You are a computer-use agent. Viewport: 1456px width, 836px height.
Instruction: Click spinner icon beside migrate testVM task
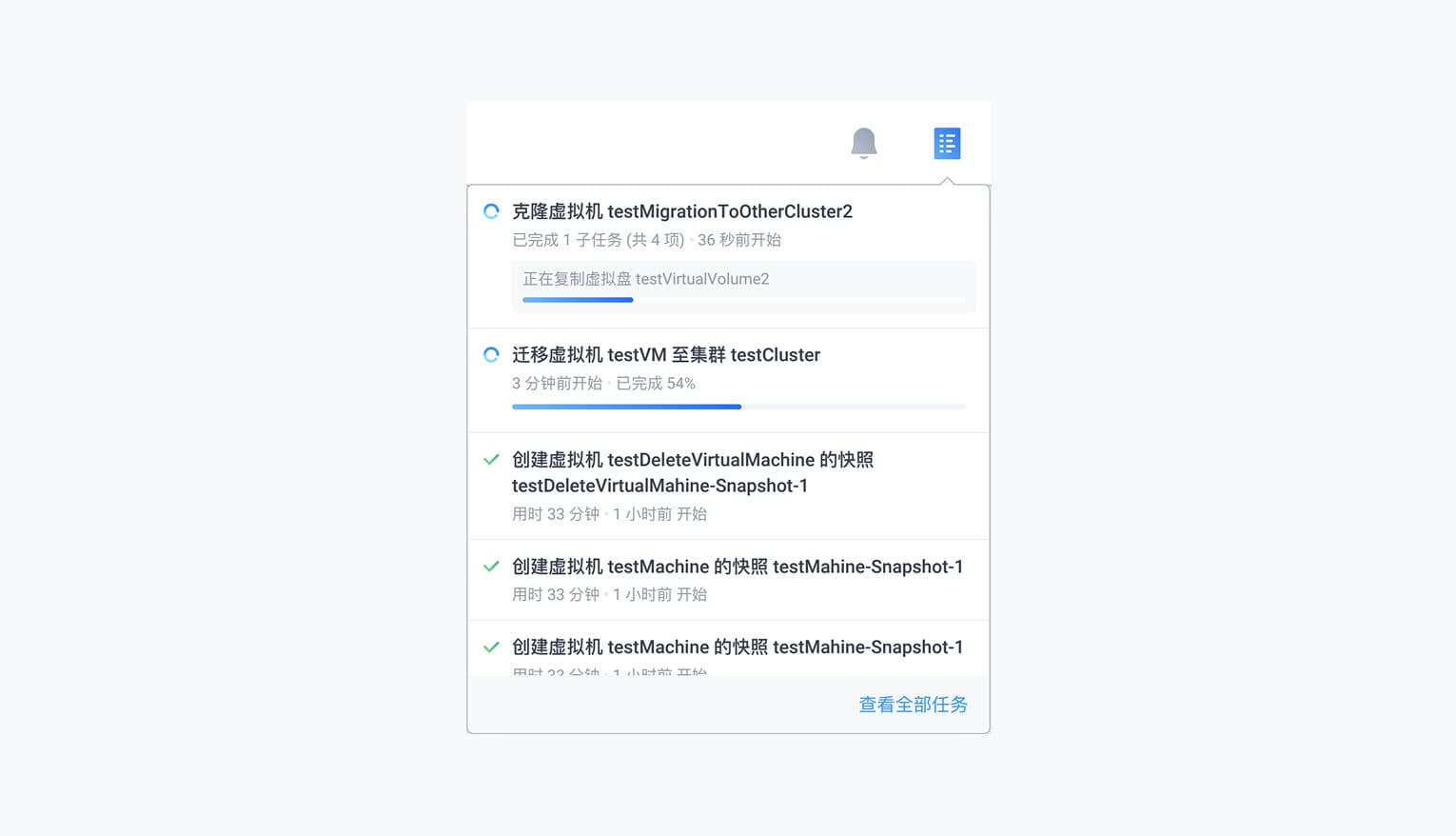tap(491, 355)
